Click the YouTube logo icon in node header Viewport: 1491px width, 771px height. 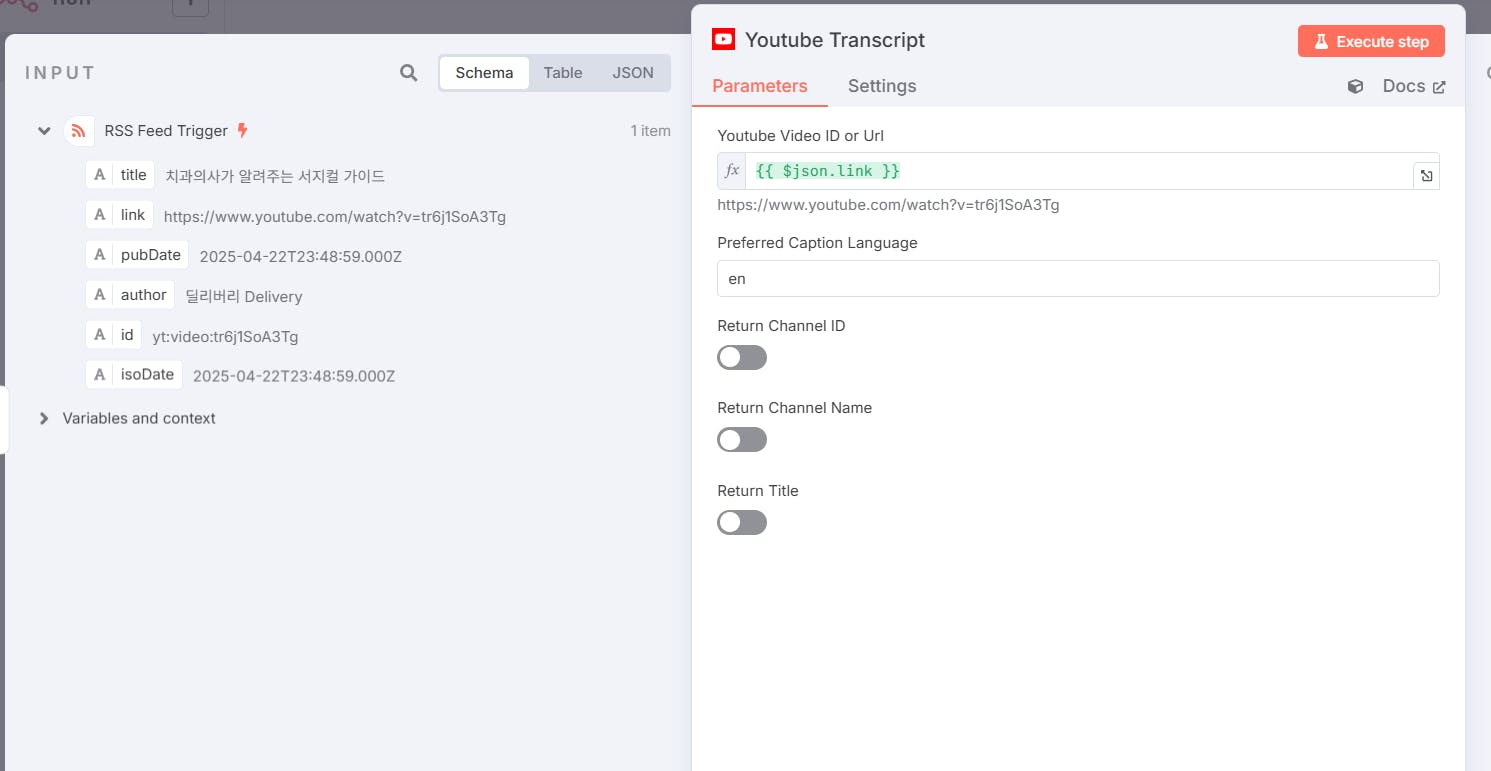(x=723, y=40)
